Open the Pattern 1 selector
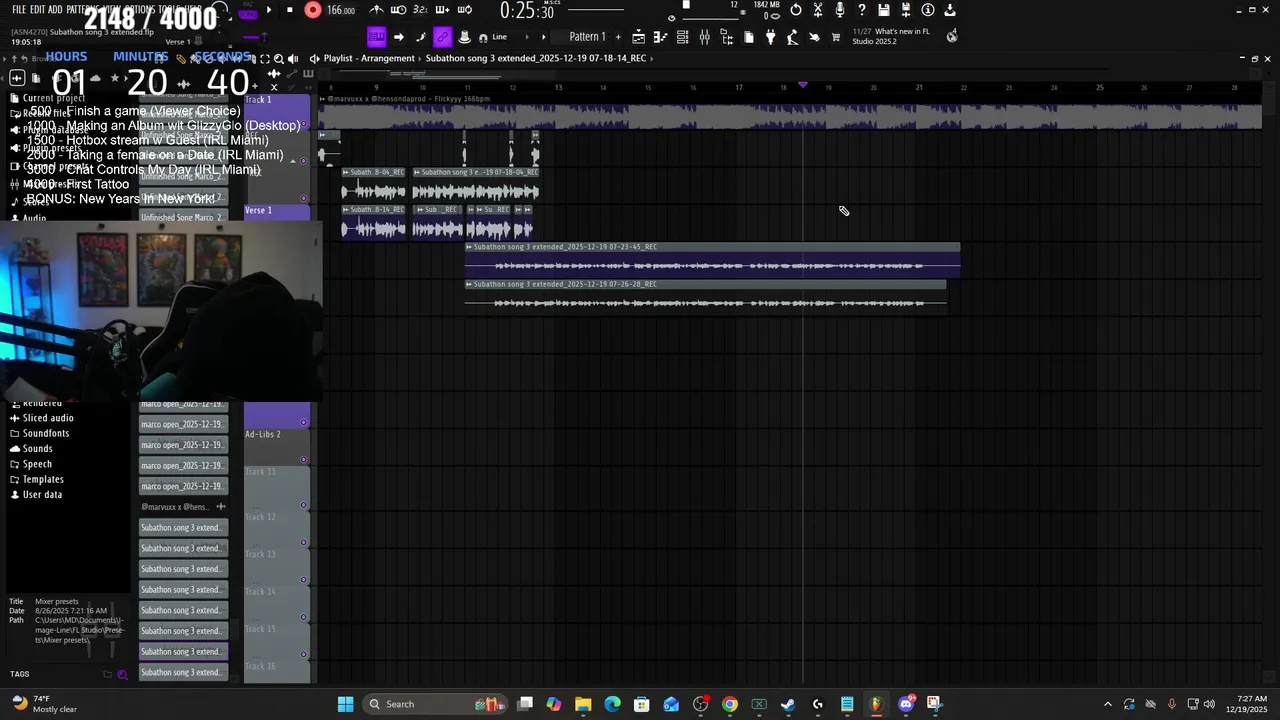Viewport: 1280px width, 720px height. pyautogui.click(x=587, y=37)
